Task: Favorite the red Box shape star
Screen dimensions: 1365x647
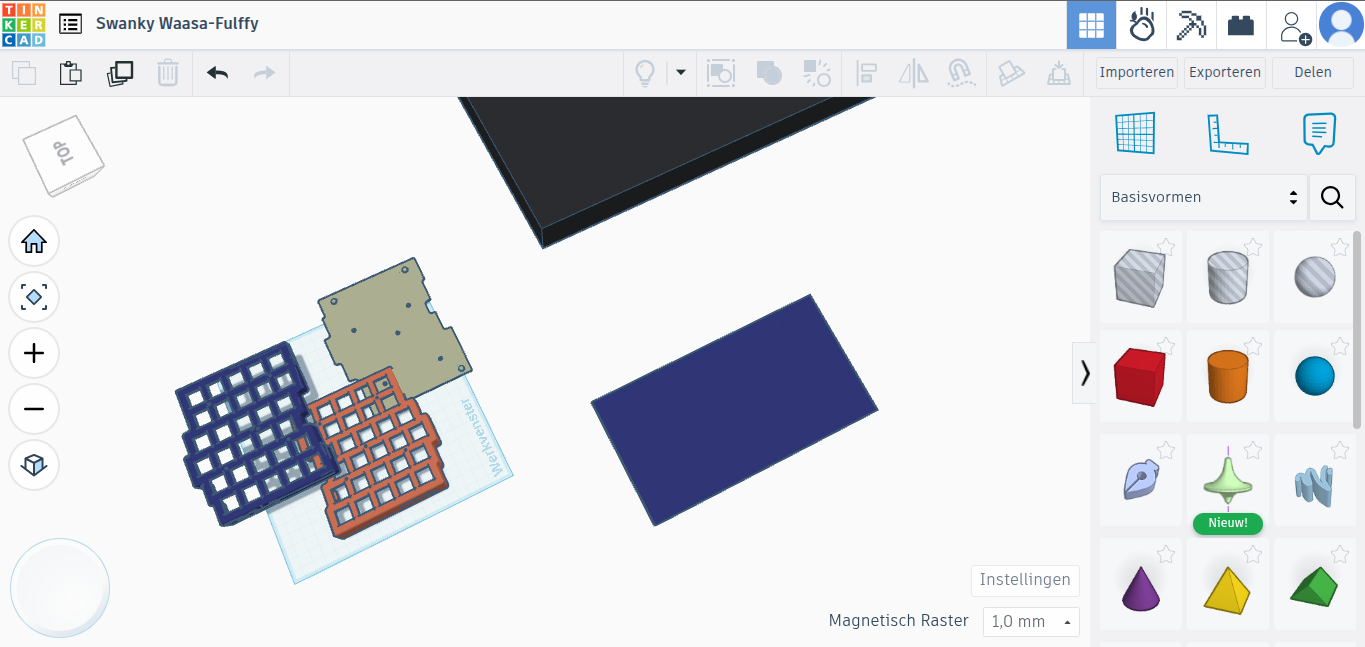Action: pos(1166,346)
